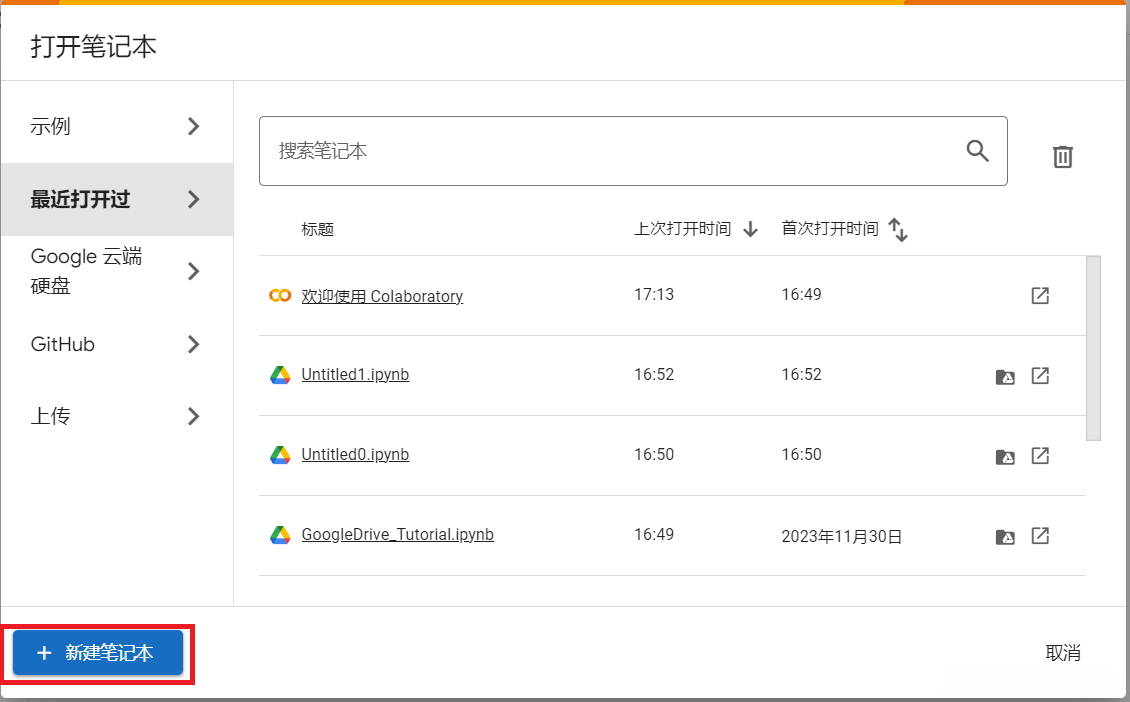Select the 最近打开过 tab
The width and height of the screenshot is (1130, 702).
[116, 199]
